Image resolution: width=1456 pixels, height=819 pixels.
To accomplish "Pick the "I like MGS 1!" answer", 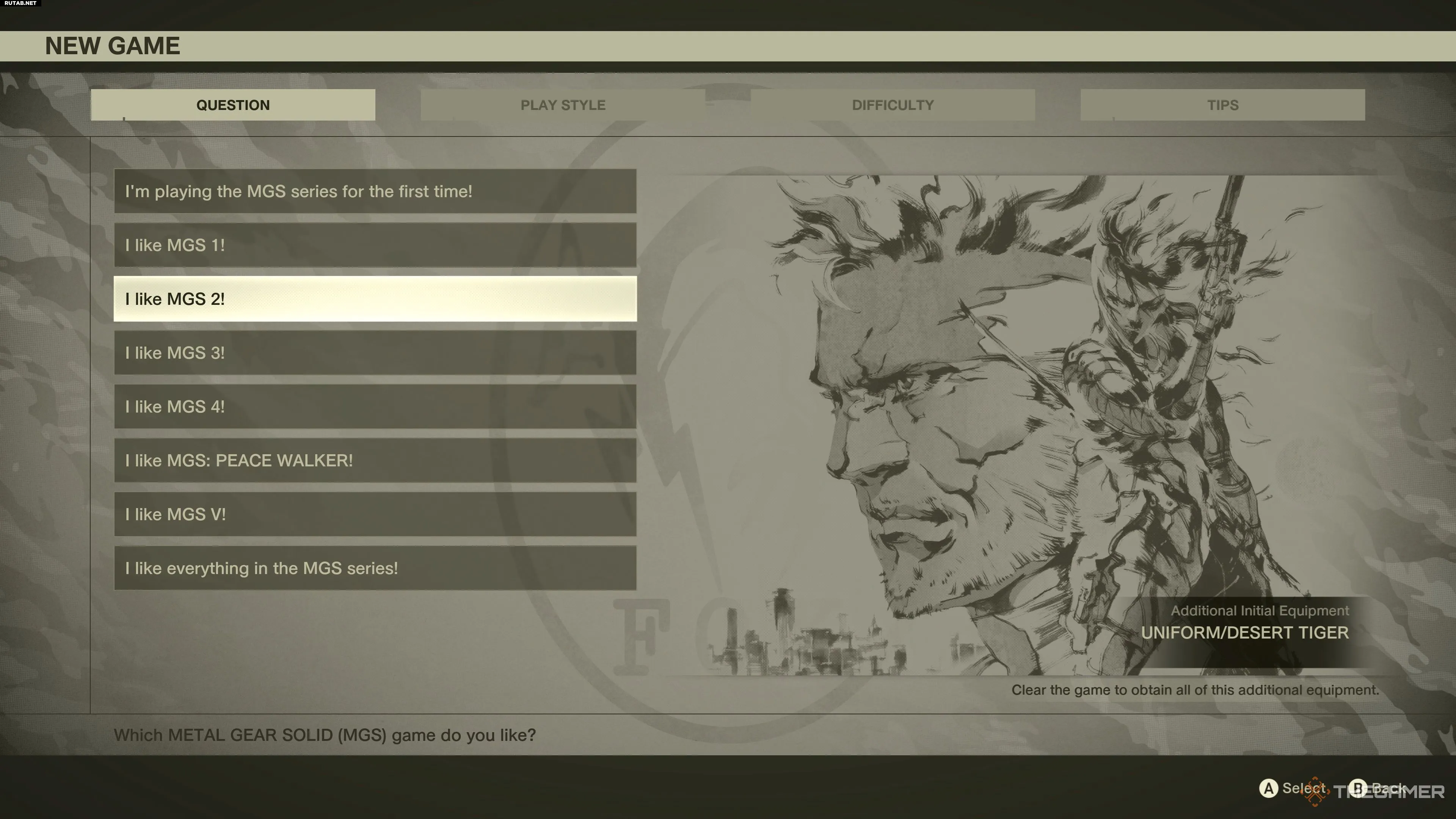I will pyautogui.click(x=375, y=245).
